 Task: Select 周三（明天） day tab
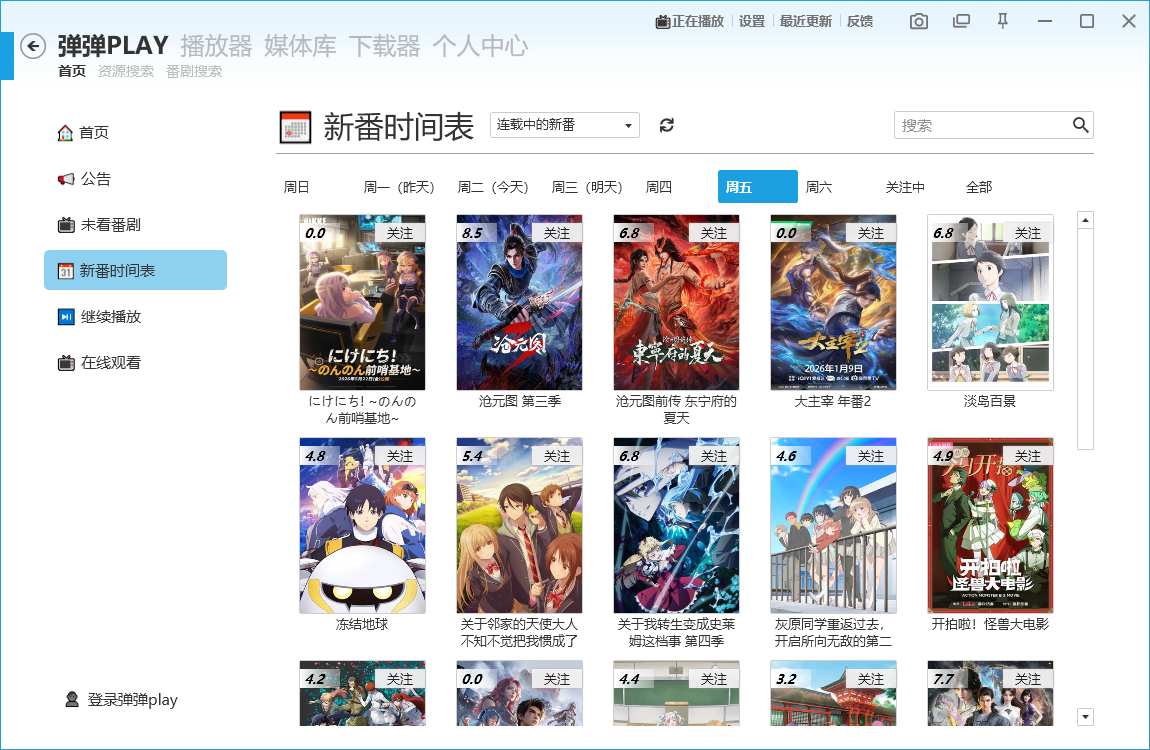click(587, 187)
